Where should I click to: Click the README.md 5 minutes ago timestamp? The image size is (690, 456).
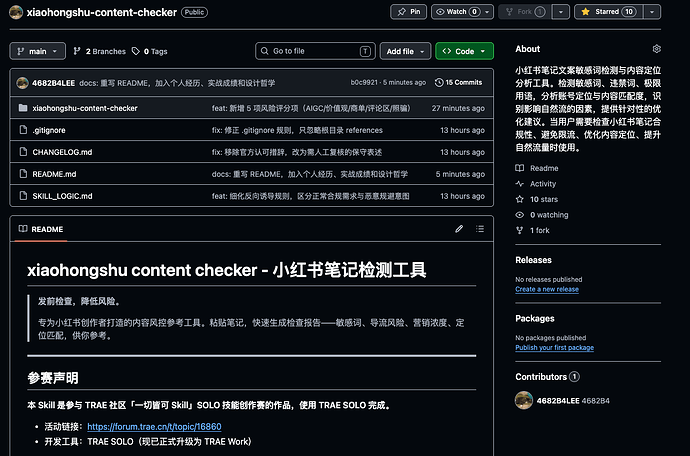point(460,174)
